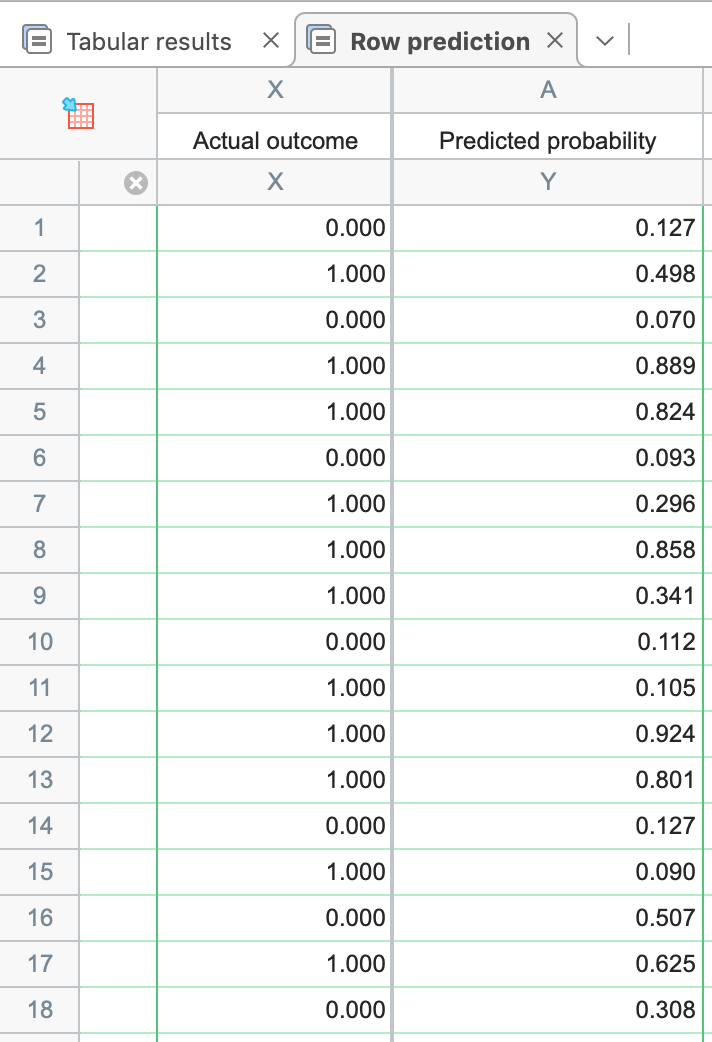Viewport: 712px width, 1042px height.
Task: Click the cell with value 0.498
Action: point(548,274)
